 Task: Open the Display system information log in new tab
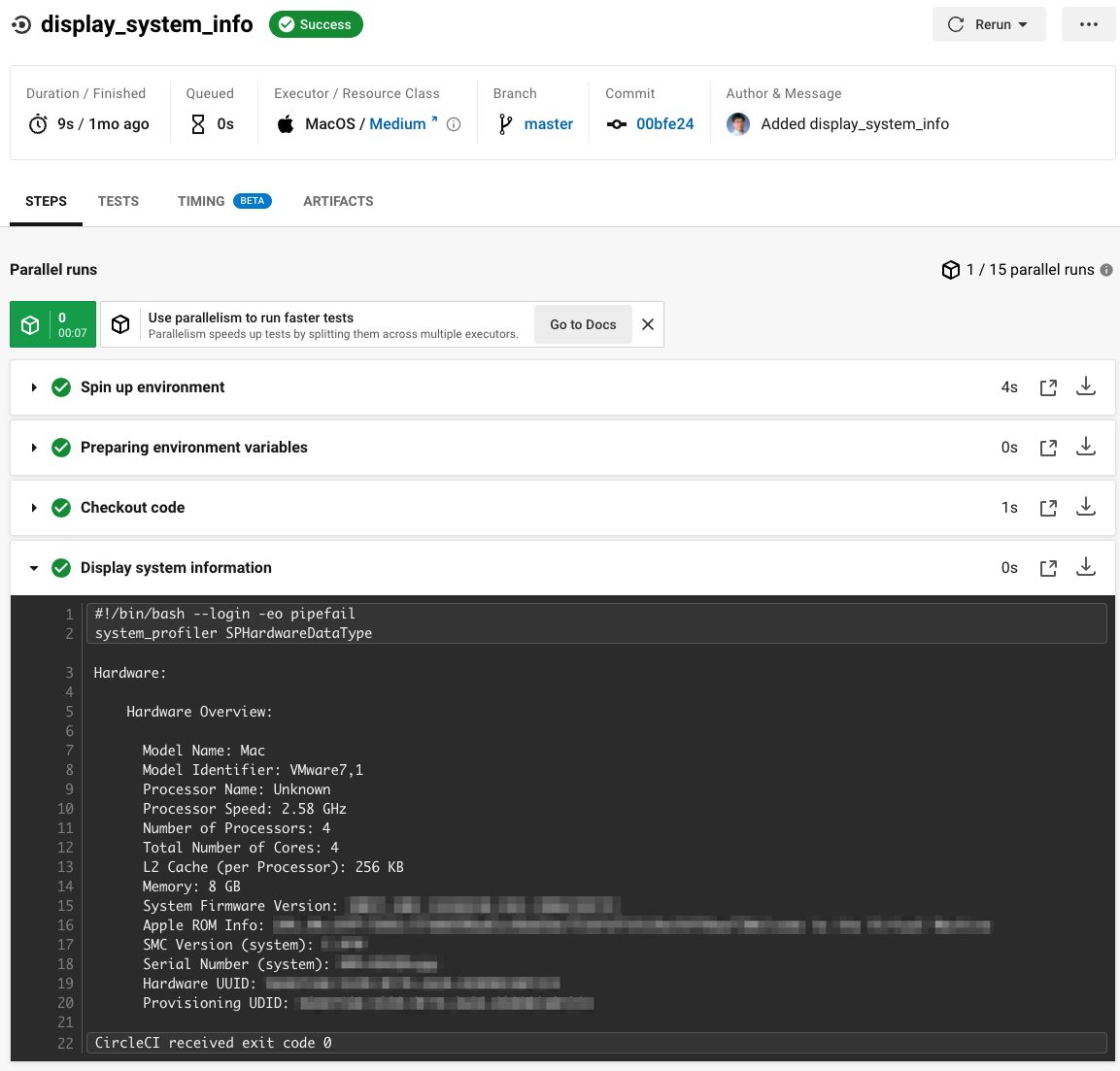pyautogui.click(x=1048, y=567)
